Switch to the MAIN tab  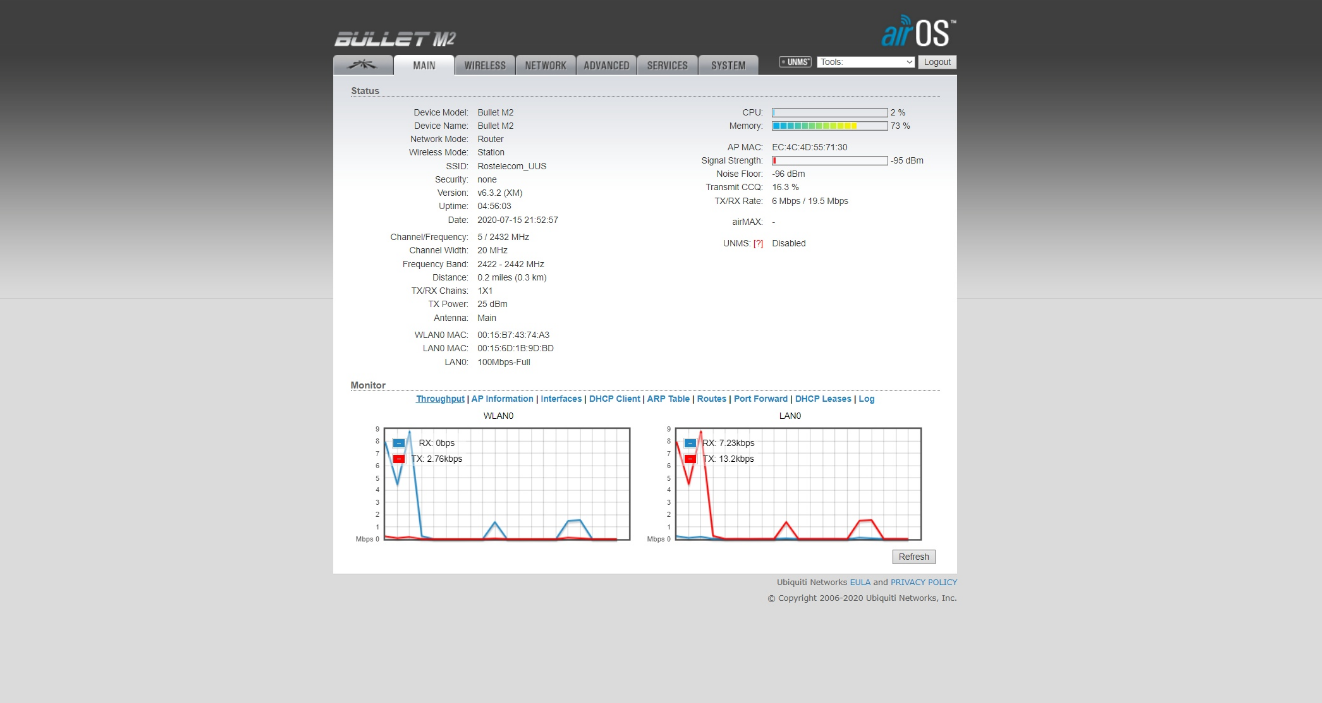(424, 65)
